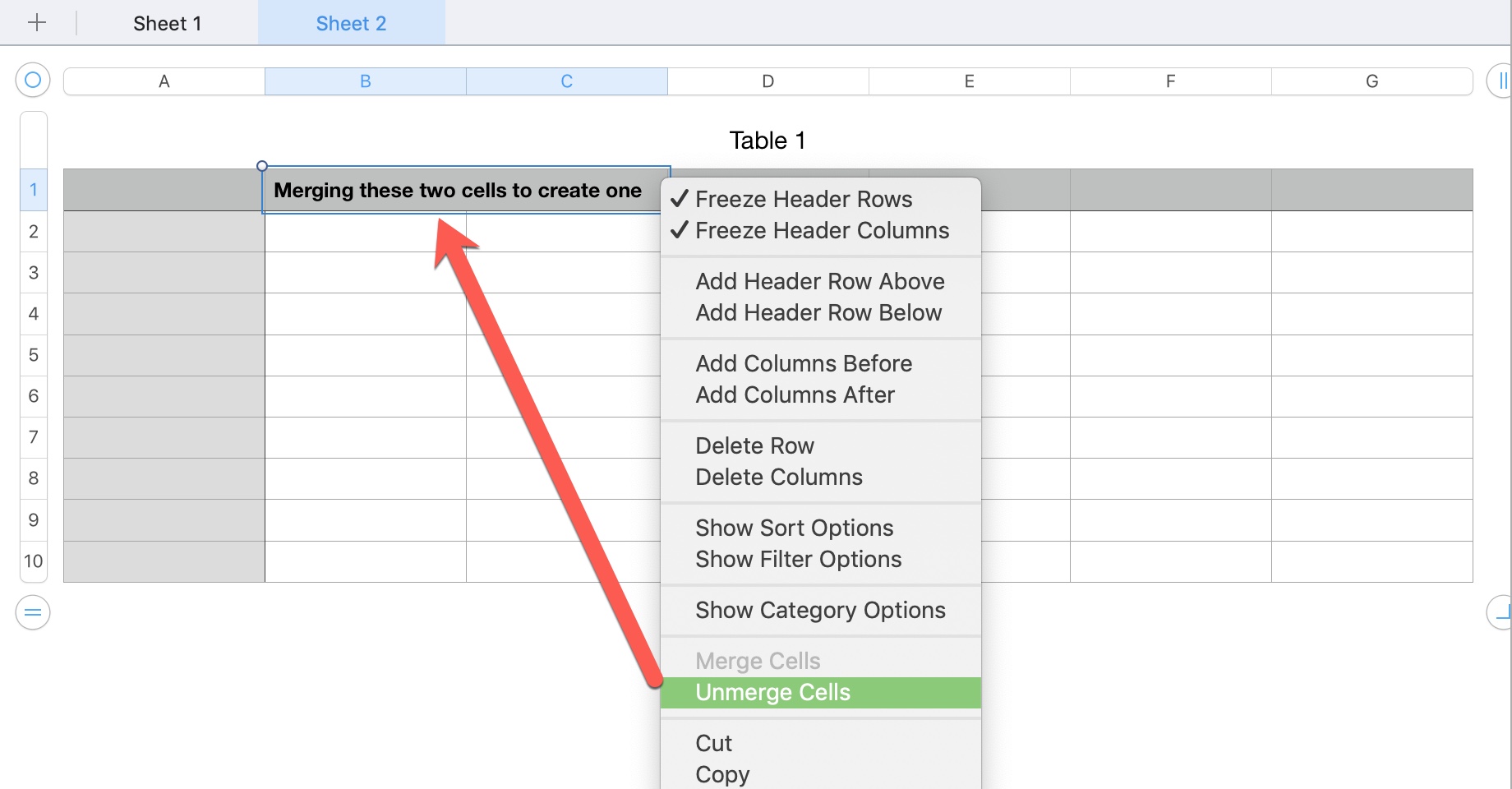Open Show Category Options

[x=819, y=610]
